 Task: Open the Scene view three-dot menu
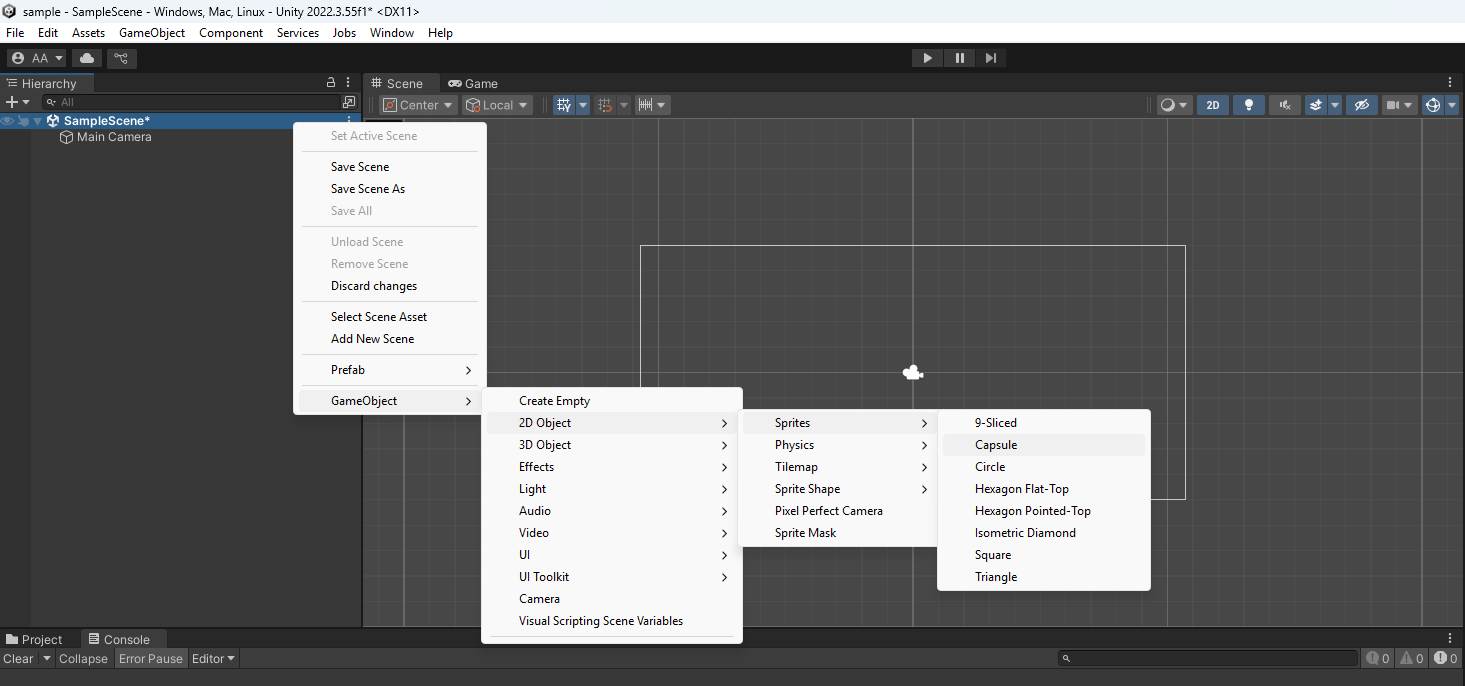(x=1450, y=83)
